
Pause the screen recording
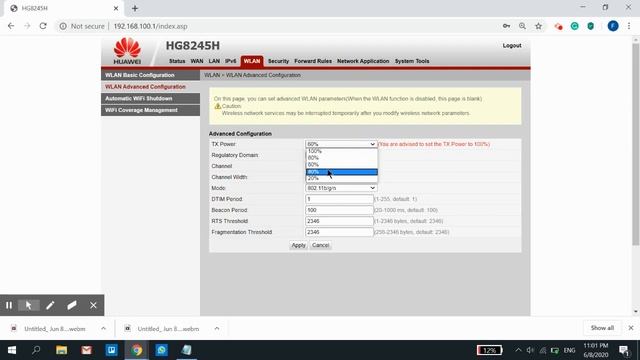pos(9,305)
